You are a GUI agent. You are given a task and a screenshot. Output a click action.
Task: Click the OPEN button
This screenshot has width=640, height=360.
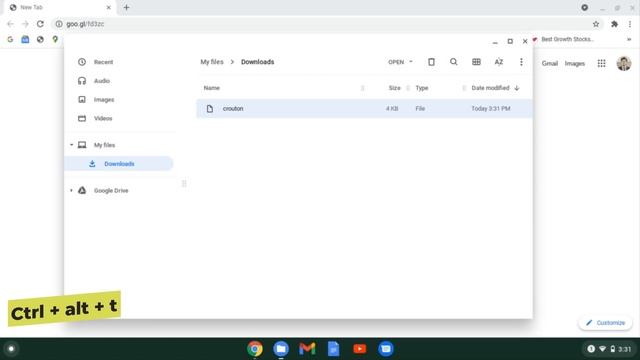tap(396, 62)
